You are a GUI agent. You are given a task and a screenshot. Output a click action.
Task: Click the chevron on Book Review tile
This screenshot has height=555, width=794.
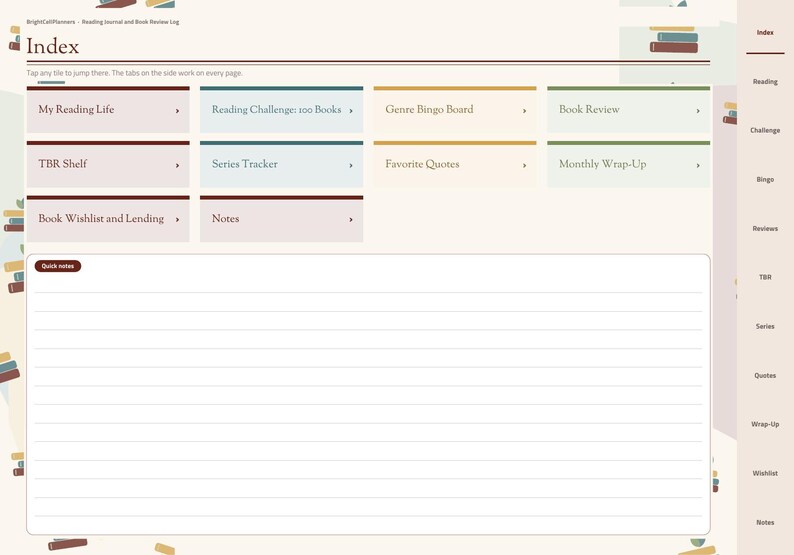click(698, 110)
